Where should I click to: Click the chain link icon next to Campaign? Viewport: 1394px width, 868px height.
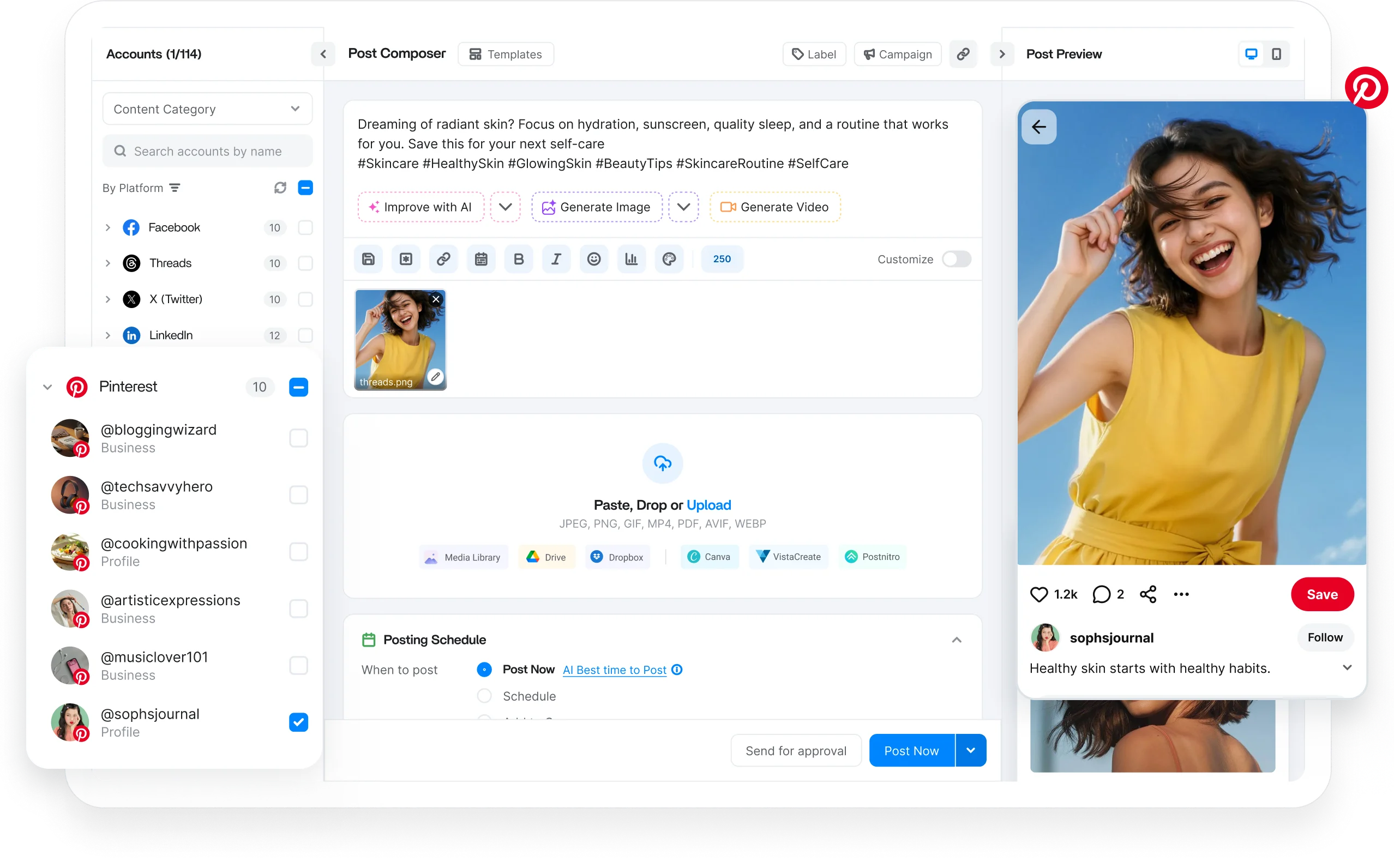click(963, 54)
